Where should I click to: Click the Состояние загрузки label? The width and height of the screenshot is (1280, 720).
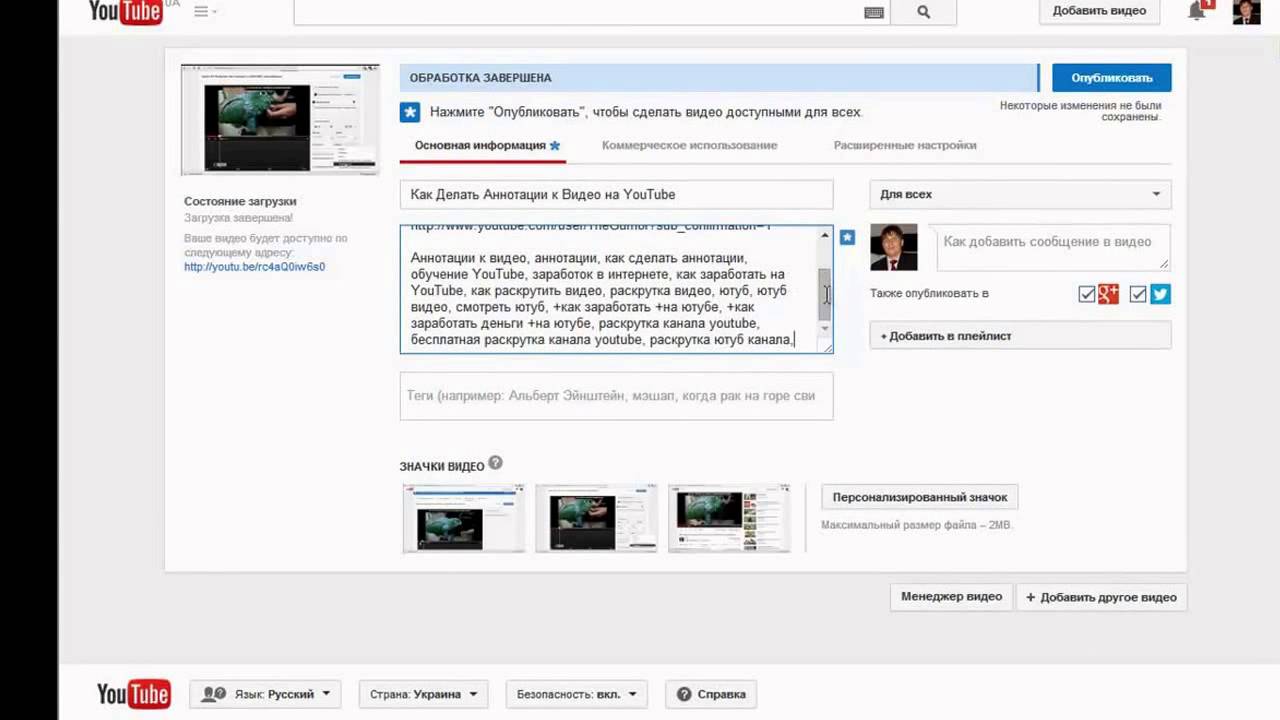240,201
